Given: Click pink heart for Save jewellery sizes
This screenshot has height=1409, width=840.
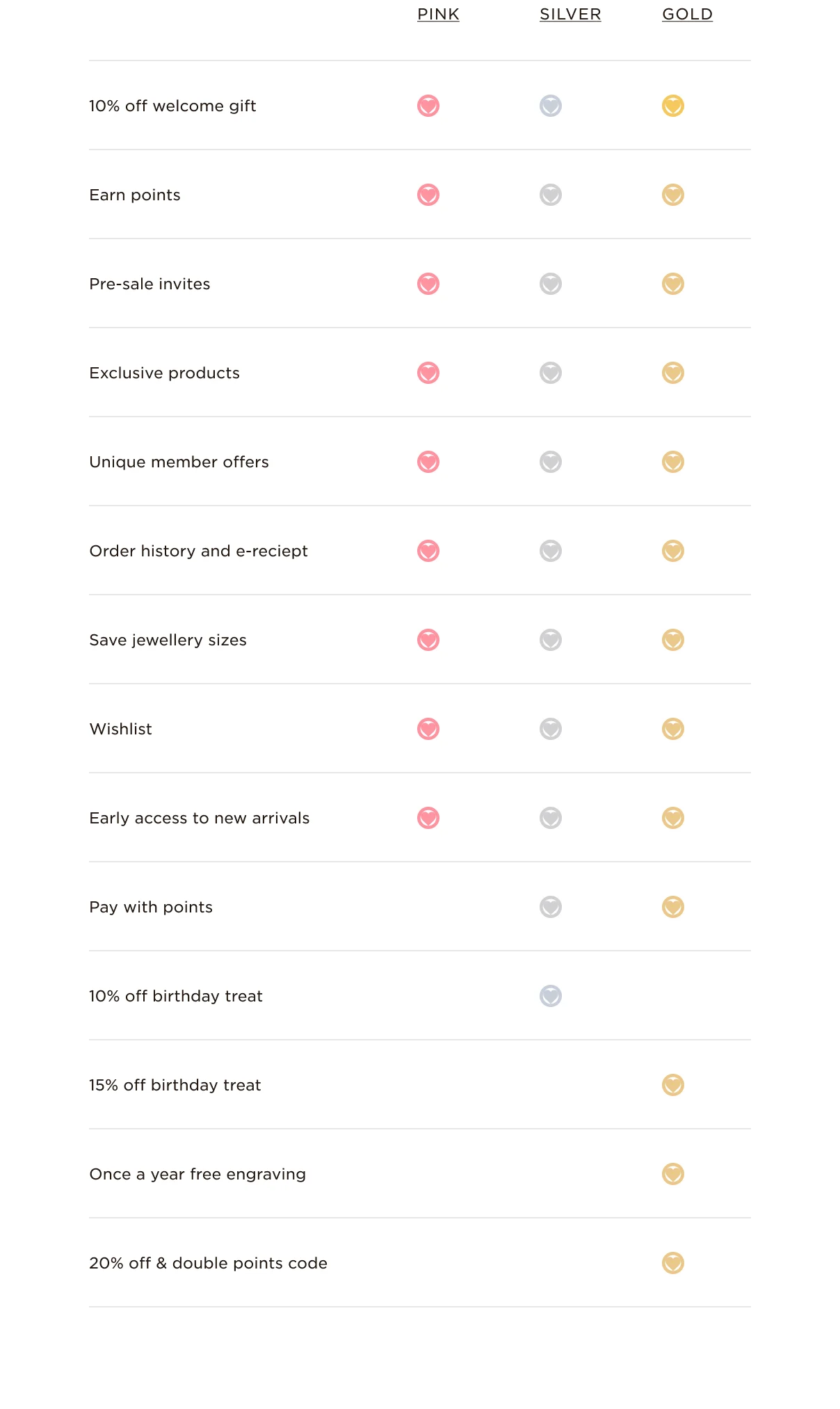Looking at the screenshot, I should pyautogui.click(x=428, y=640).
